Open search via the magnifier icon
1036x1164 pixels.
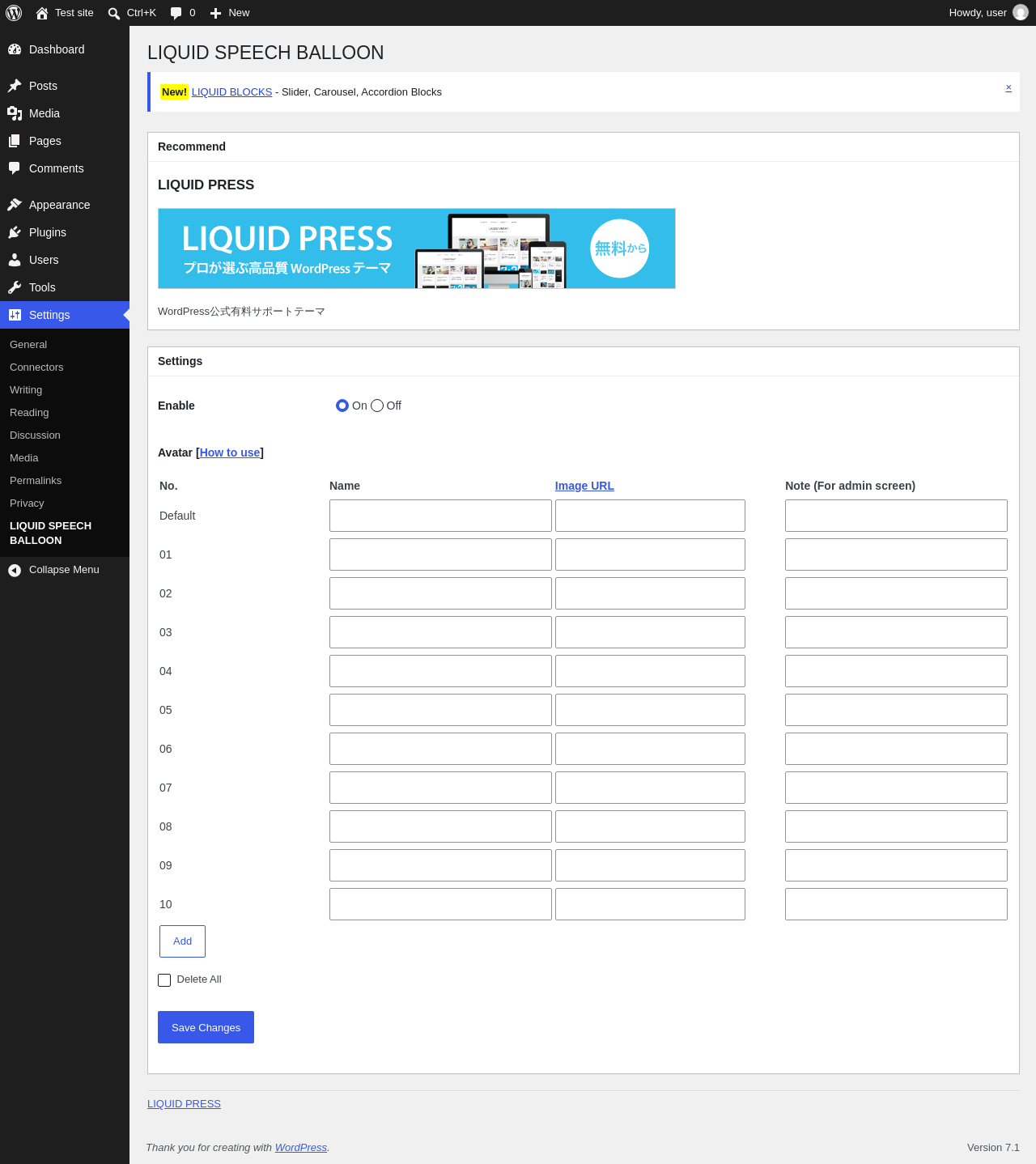pos(114,13)
